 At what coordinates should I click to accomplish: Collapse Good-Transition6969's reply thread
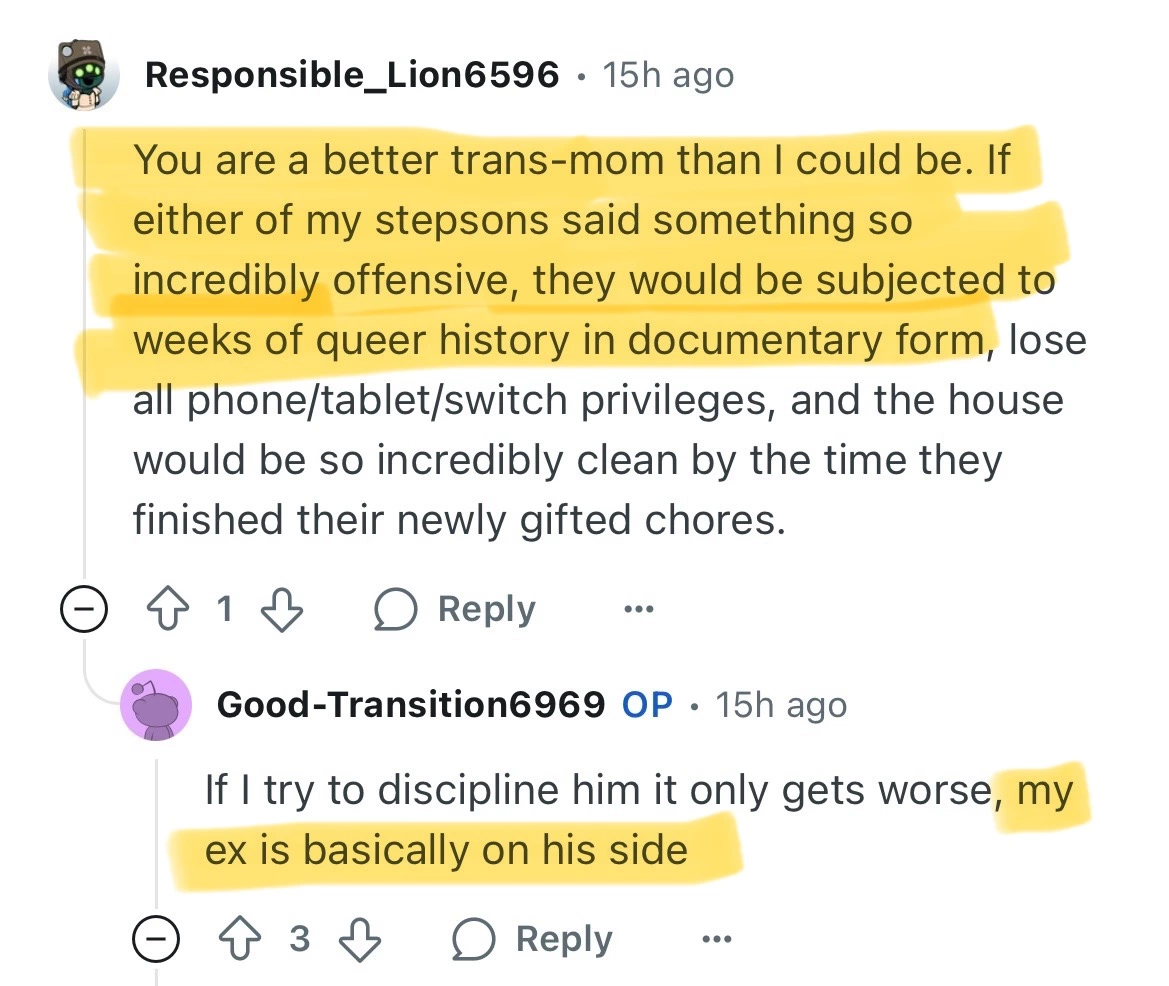tap(156, 940)
